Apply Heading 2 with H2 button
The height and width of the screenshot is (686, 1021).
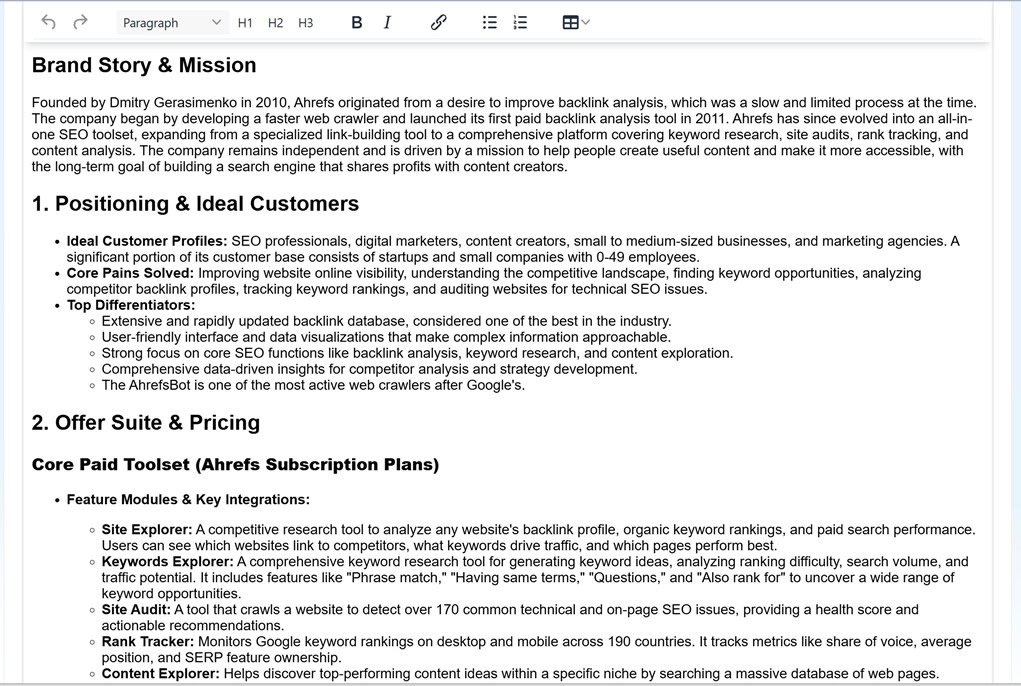pyautogui.click(x=275, y=23)
